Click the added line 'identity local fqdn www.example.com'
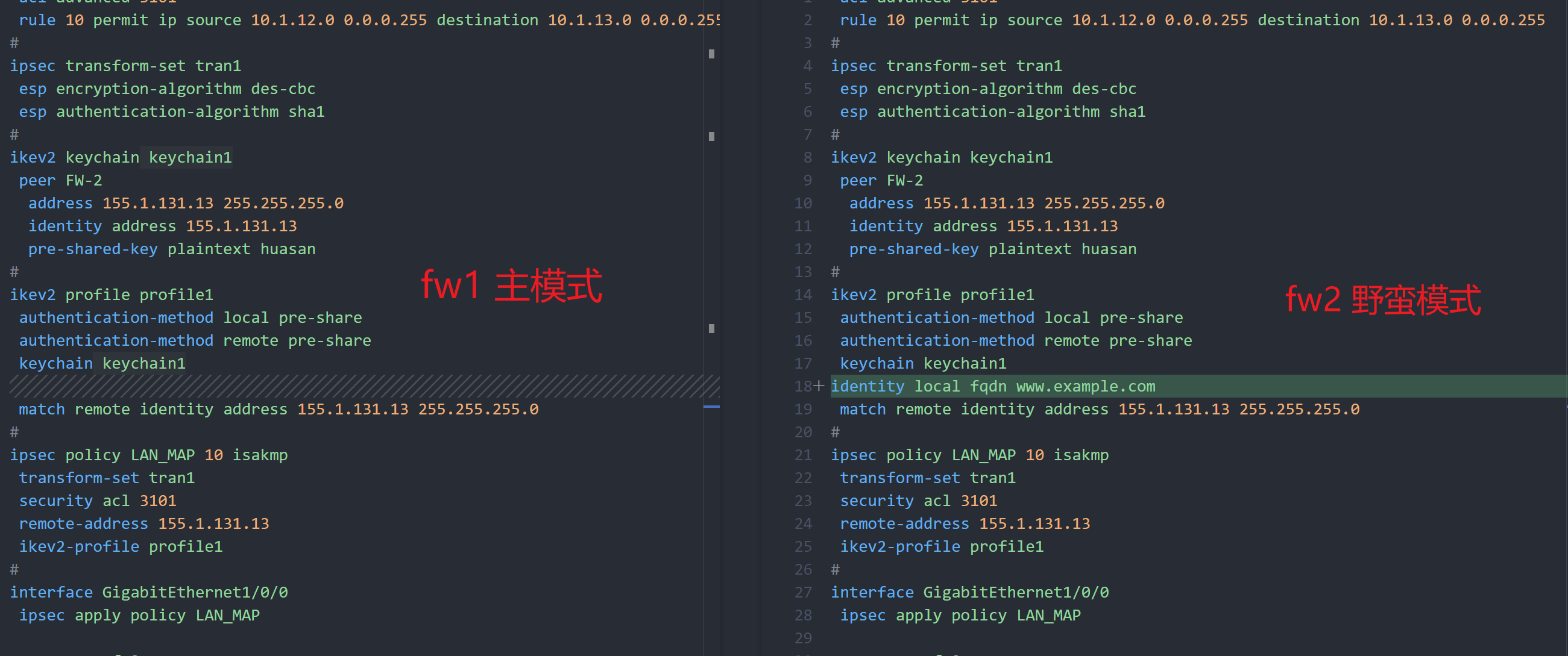 tap(993, 387)
